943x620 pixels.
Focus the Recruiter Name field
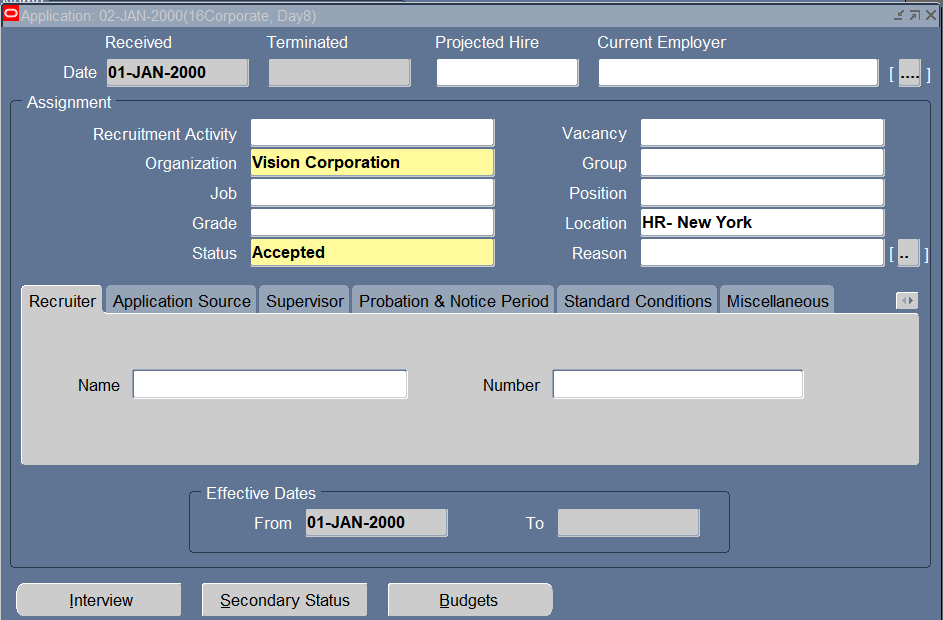tap(270, 385)
